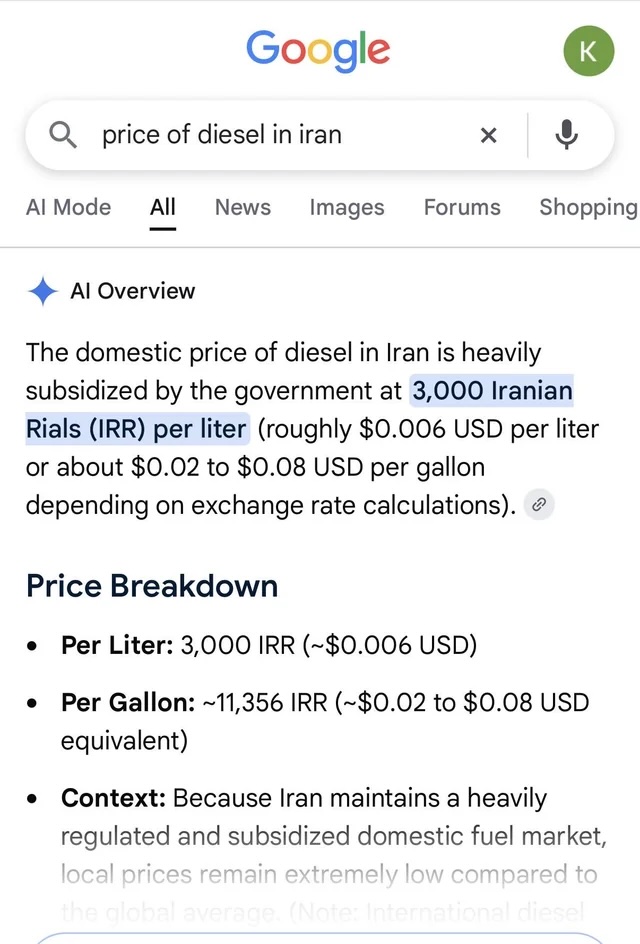Open the K account avatar

tap(588, 51)
